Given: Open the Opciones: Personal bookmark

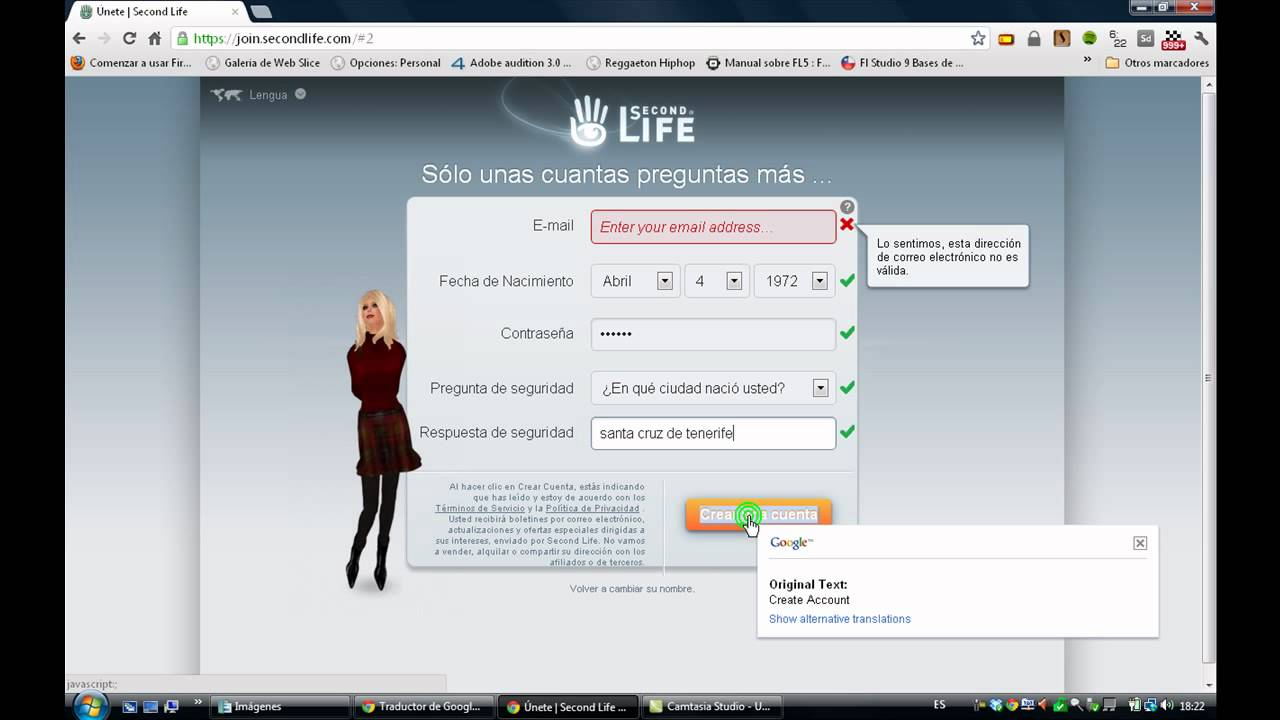Looking at the screenshot, I should click(x=386, y=62).
